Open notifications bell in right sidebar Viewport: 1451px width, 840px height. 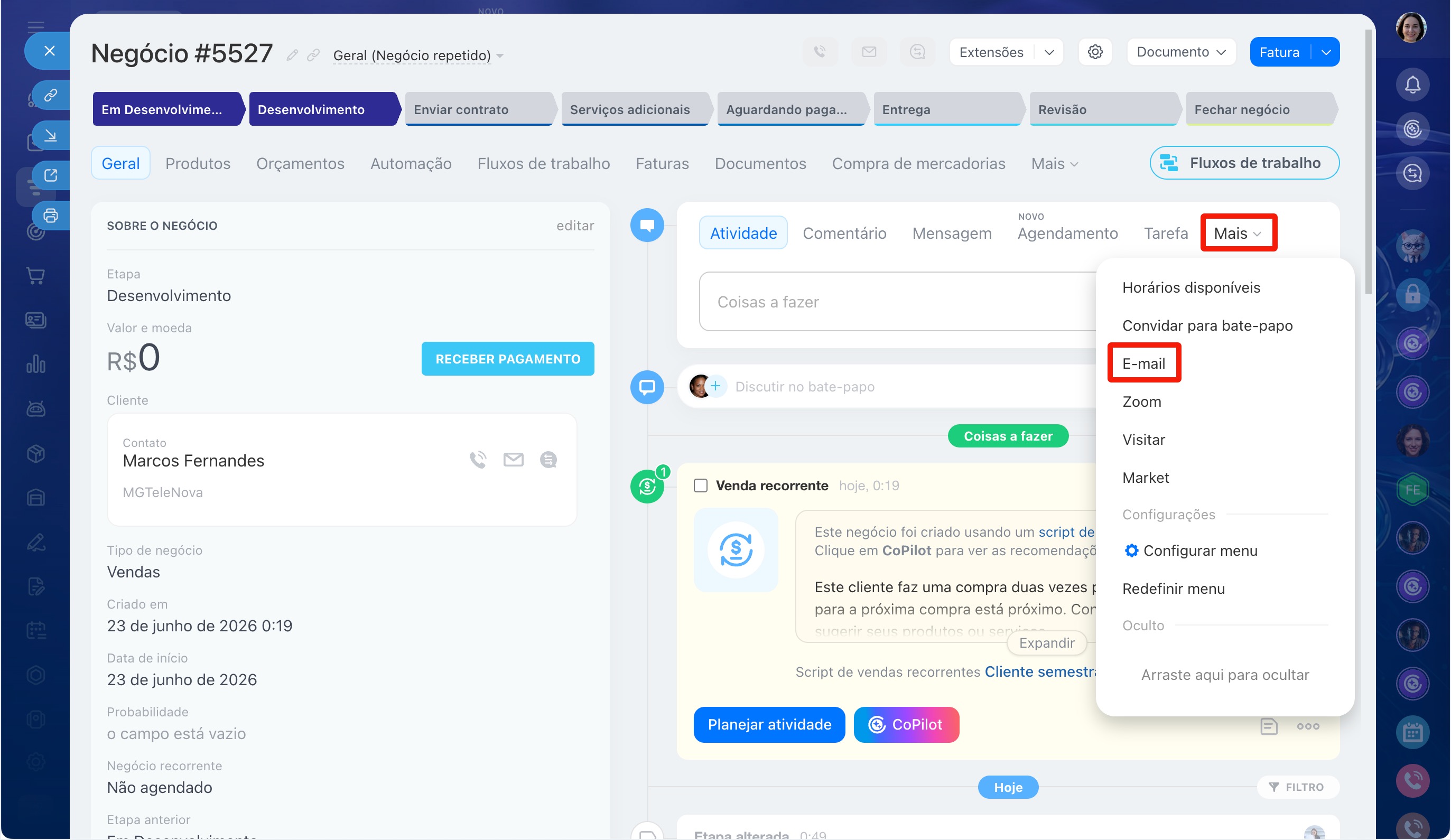1412,85
